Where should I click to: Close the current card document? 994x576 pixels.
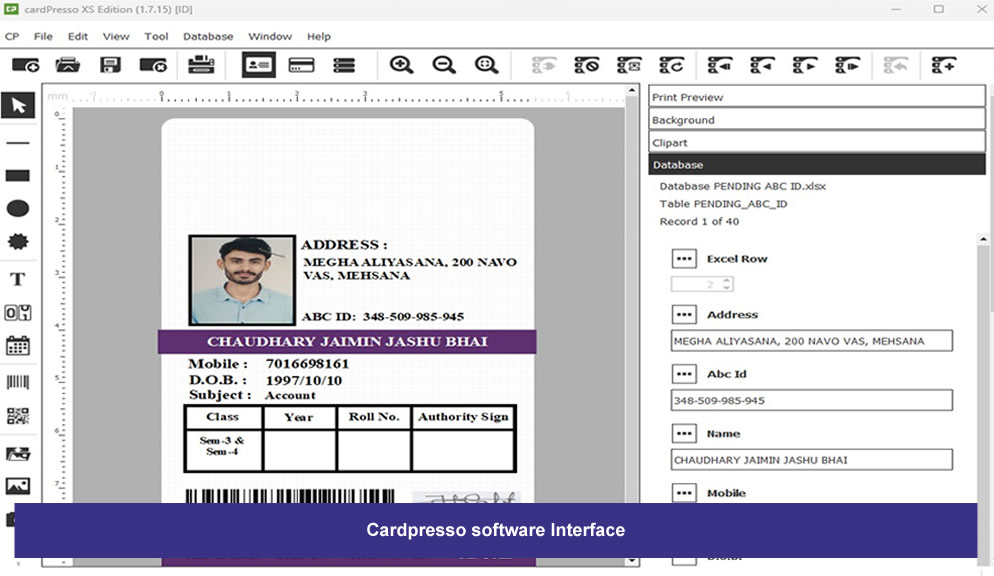pos(153,65)
